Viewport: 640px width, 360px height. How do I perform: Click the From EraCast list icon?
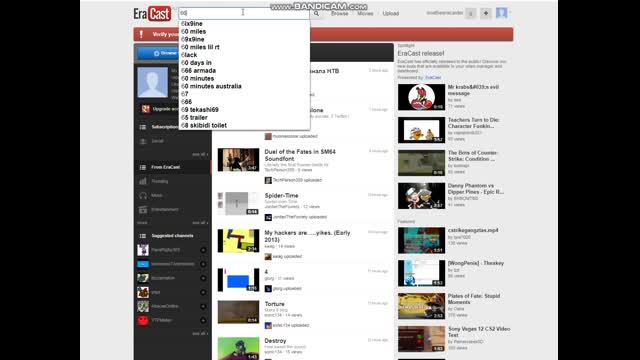(143, 167)
